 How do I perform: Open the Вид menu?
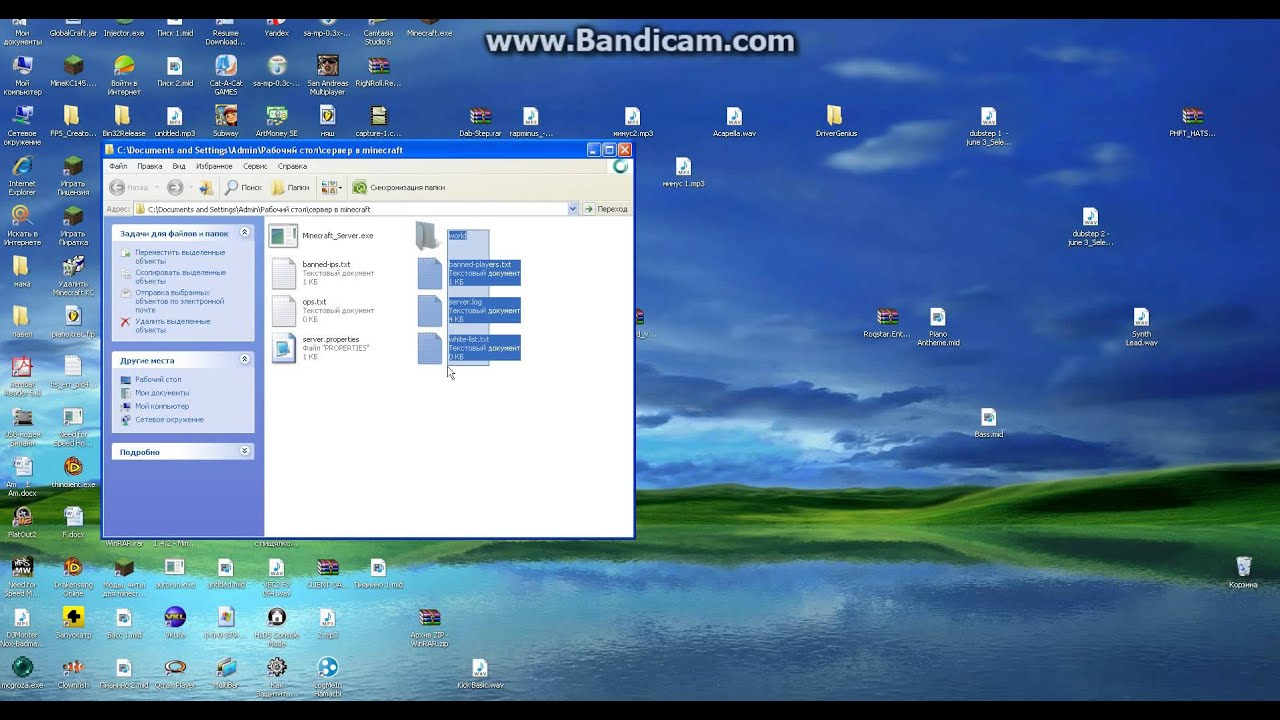[179, 166]
